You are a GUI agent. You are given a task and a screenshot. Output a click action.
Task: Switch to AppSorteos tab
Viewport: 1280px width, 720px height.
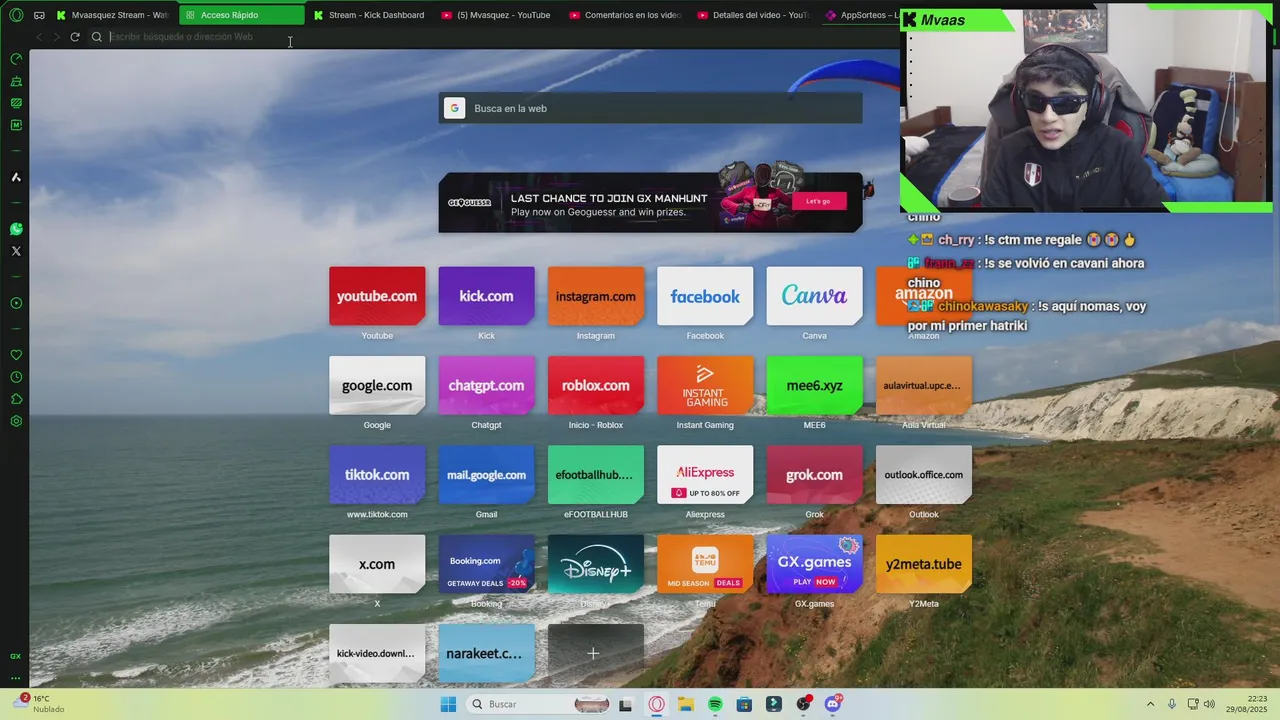pos(862,15)
